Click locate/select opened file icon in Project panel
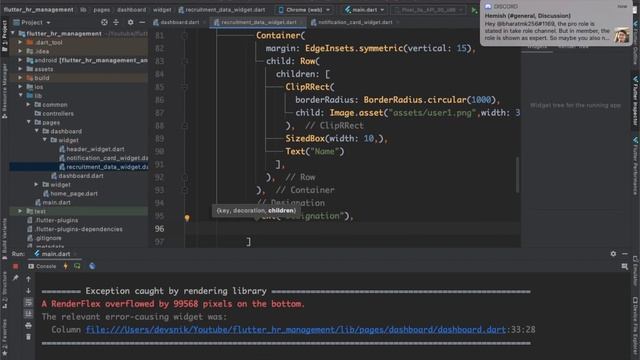This screenshot has width=640, height=360. [x=104, y=22]
